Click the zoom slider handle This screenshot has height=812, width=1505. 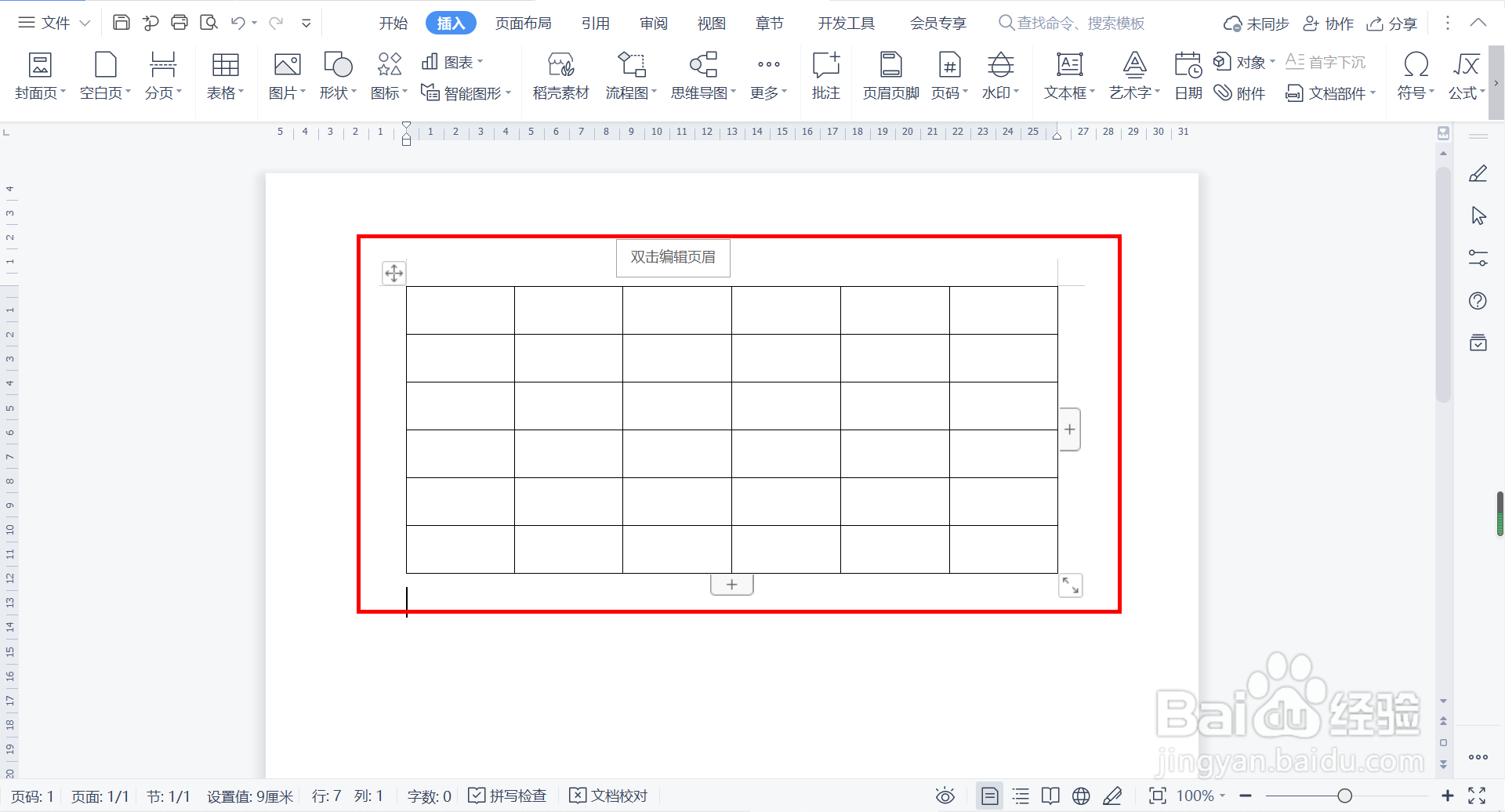pos(1344,796)
